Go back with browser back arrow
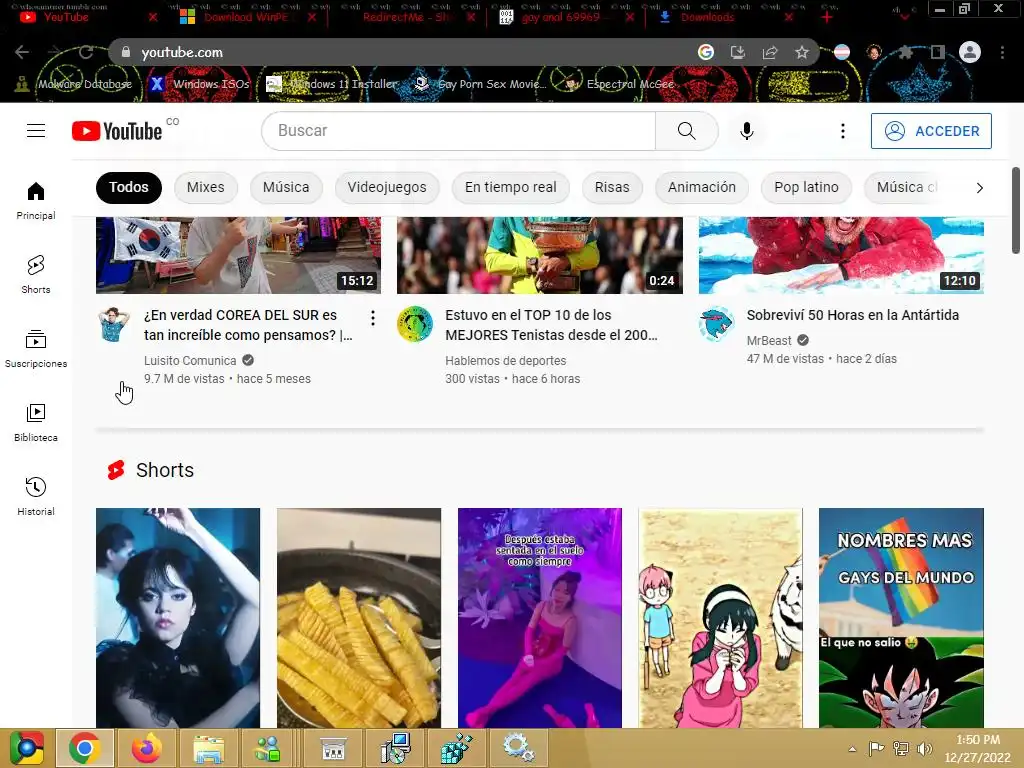1024x768 pixels. coord(22,52)
